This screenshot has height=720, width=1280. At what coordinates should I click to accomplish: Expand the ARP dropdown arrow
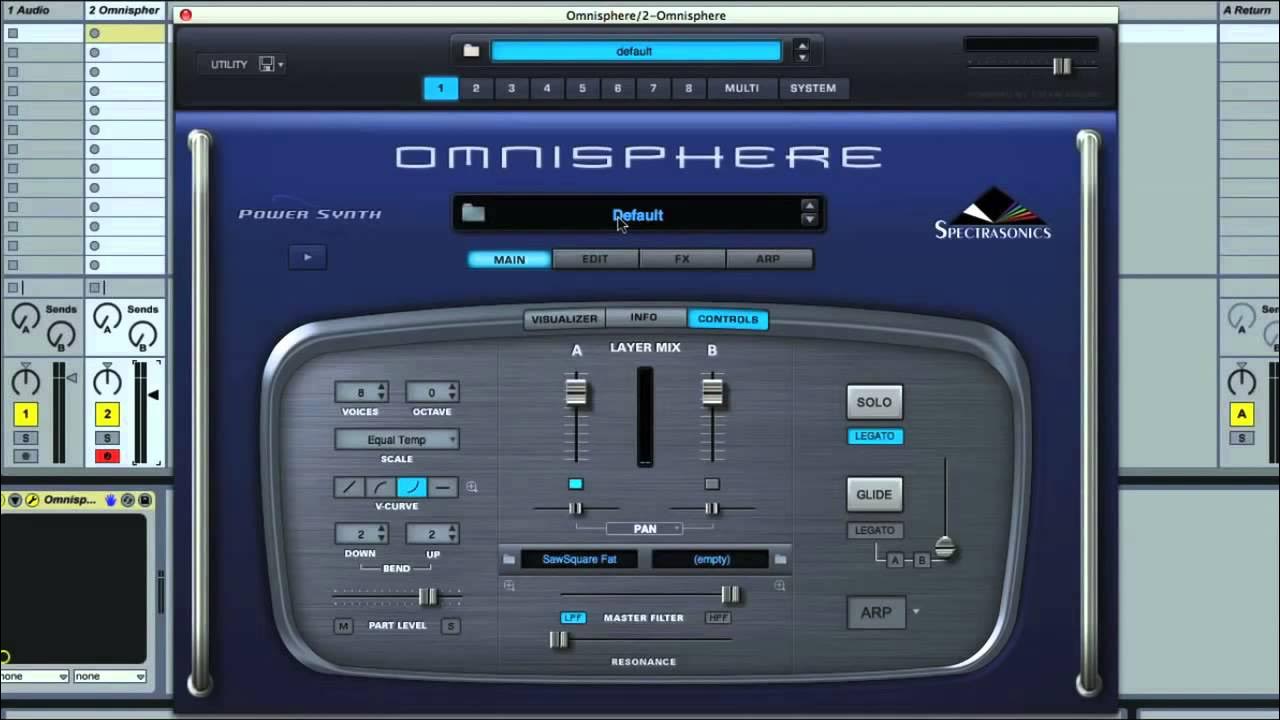(x=915, y=611)
